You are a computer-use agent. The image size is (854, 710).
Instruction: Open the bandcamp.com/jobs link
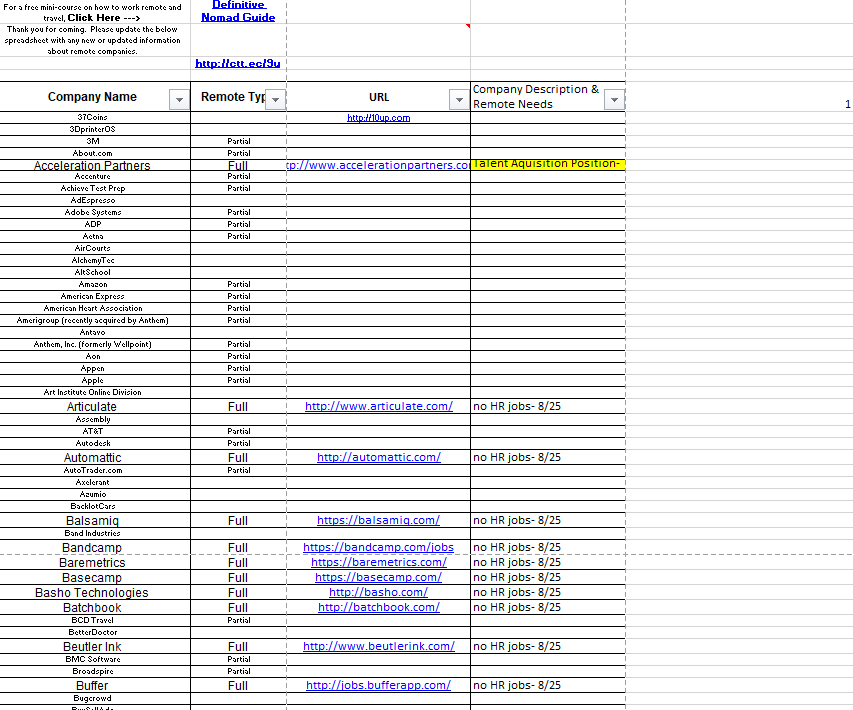(379, 547)
